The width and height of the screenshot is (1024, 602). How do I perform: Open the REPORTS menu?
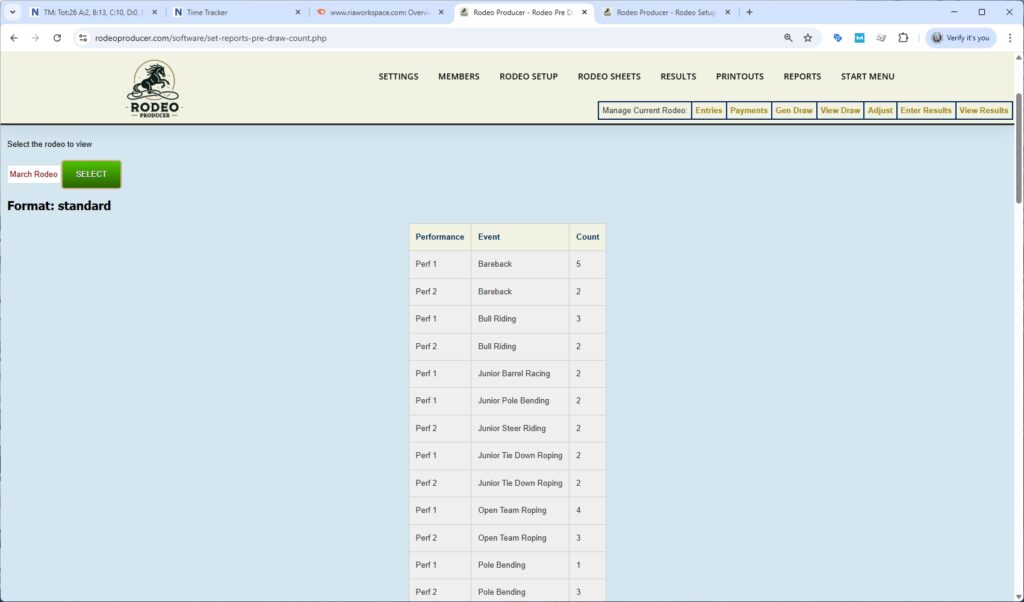click(x=802, y=76)
